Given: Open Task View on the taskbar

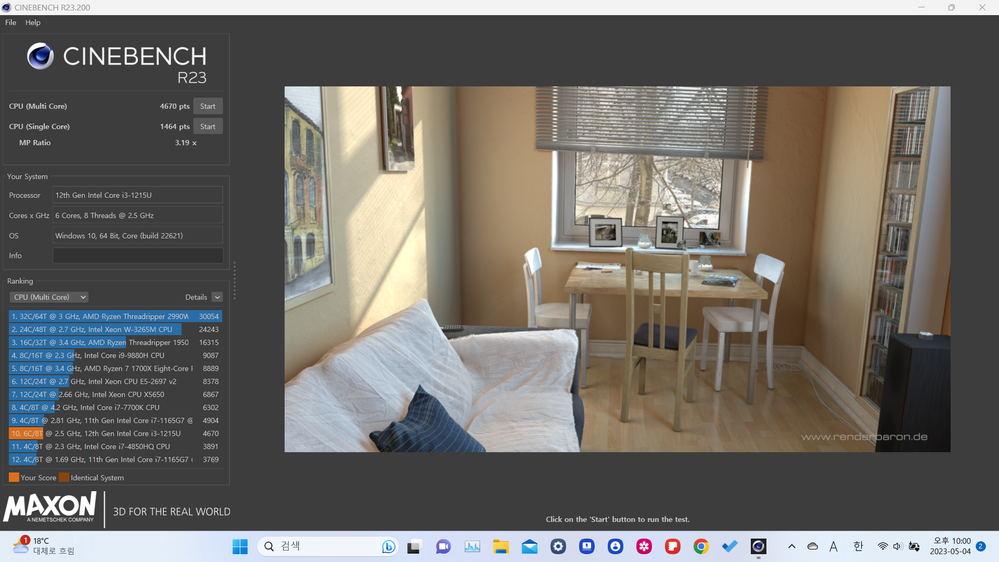Looking at the screenshot, I should point(414,547).
